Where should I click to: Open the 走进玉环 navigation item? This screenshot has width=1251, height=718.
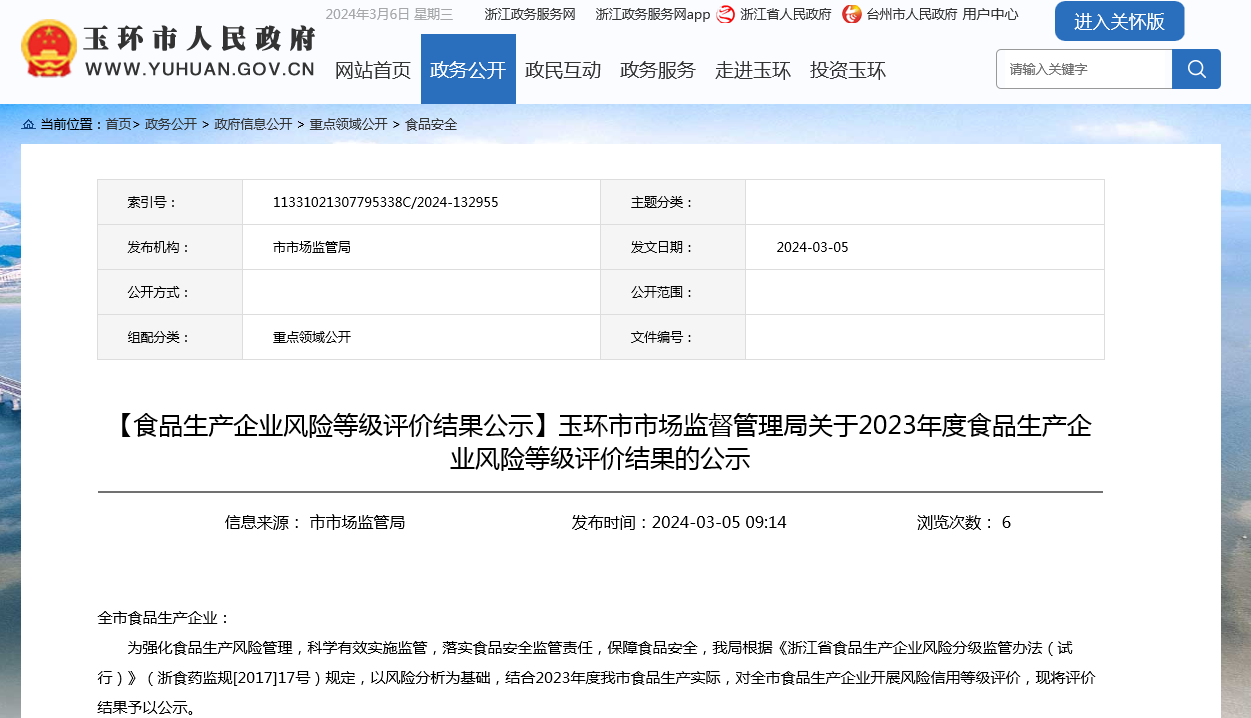(753, 70)
